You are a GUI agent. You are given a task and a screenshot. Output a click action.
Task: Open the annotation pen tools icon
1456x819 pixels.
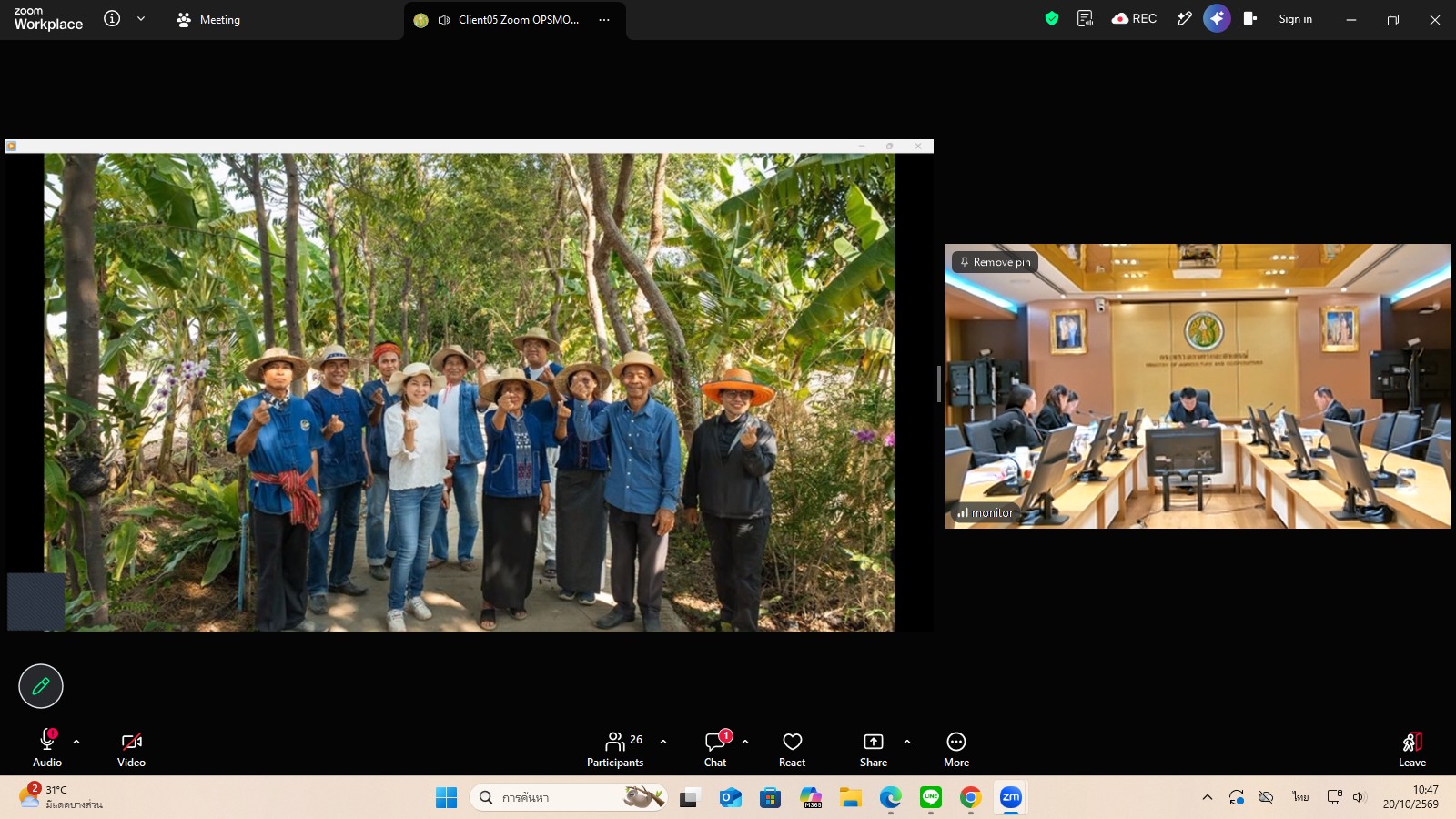(1184, 18)
